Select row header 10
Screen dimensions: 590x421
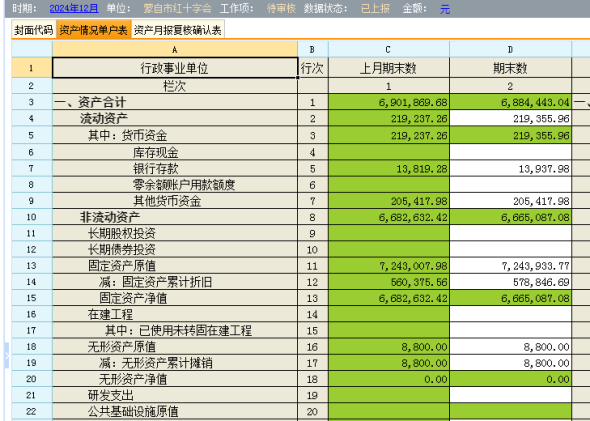[x=32, y=217]
